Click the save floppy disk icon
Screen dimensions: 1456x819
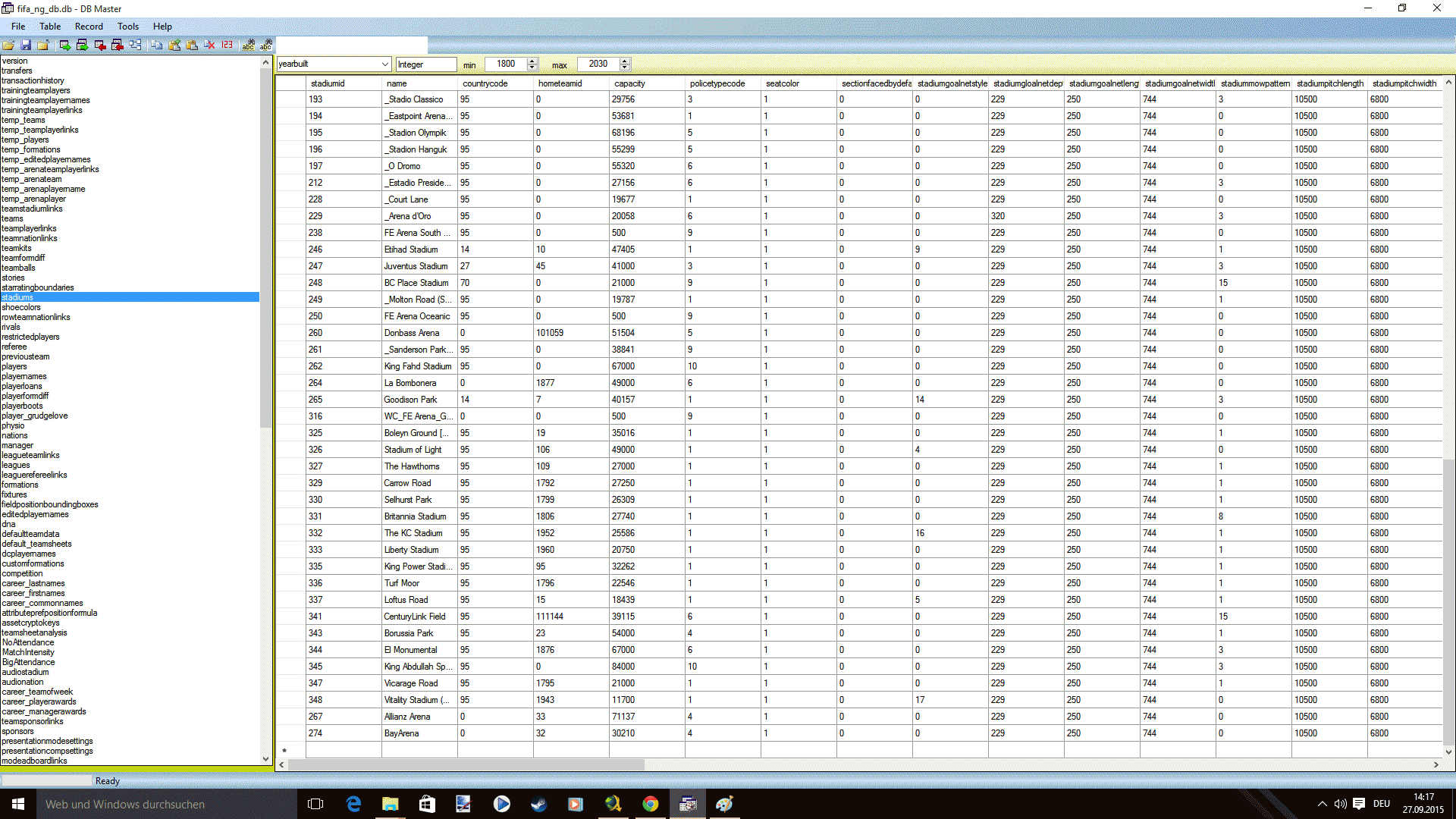tap(26, 45)
